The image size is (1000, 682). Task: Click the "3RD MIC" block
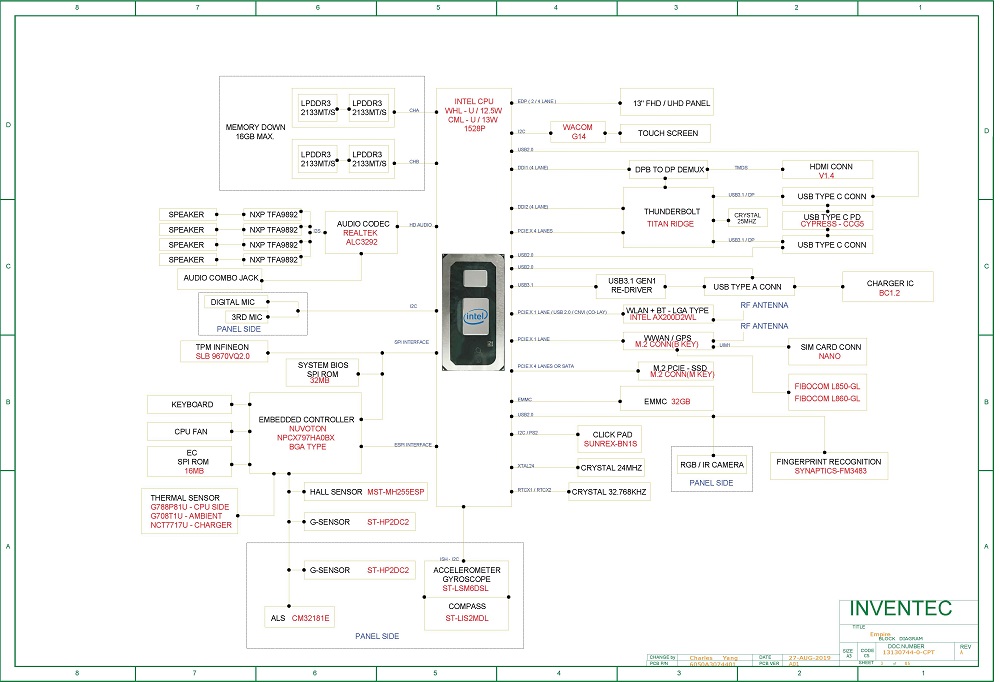[246, 317]
